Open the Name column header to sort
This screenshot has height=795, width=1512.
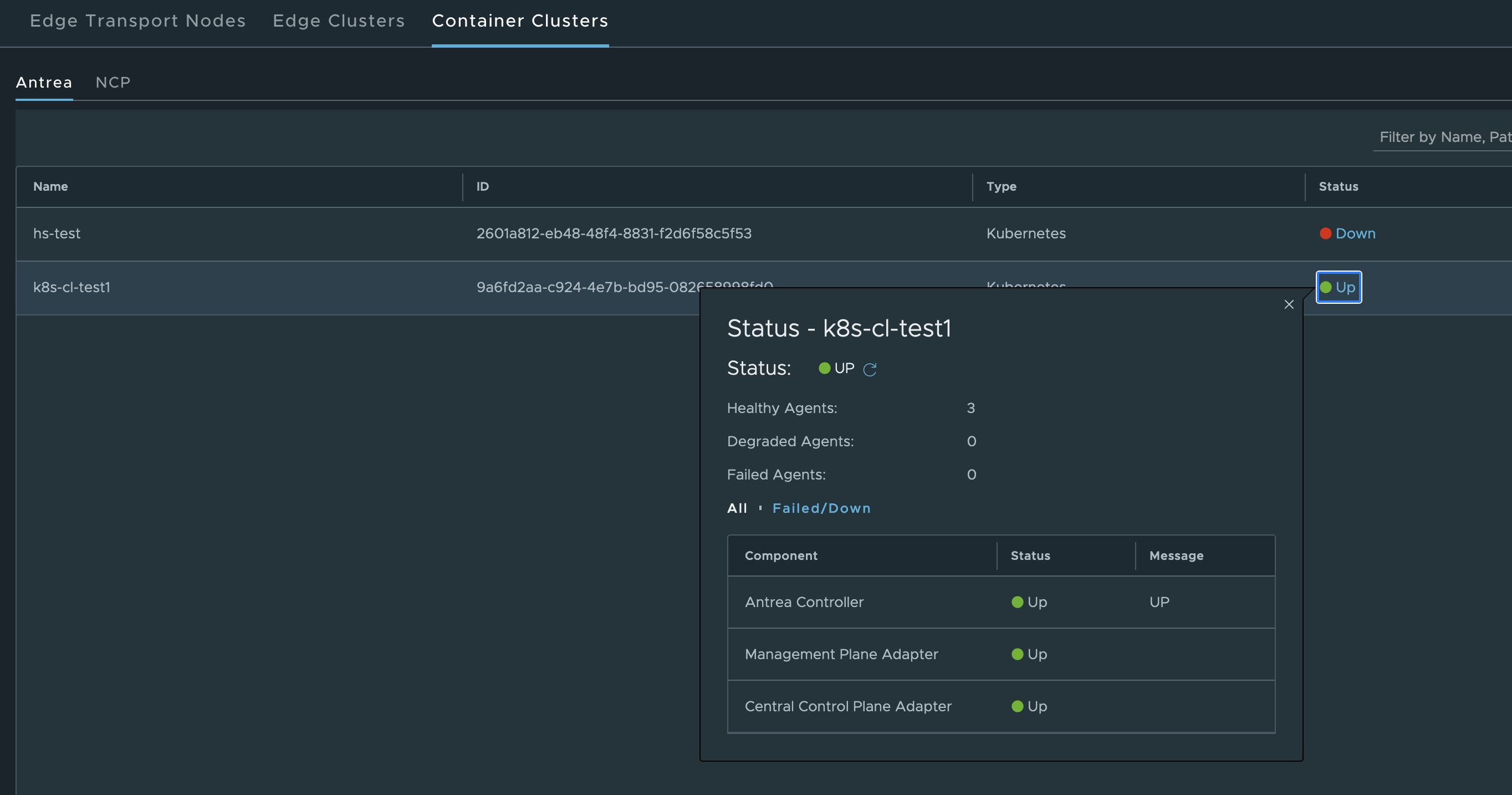click(x=50, y=187)
